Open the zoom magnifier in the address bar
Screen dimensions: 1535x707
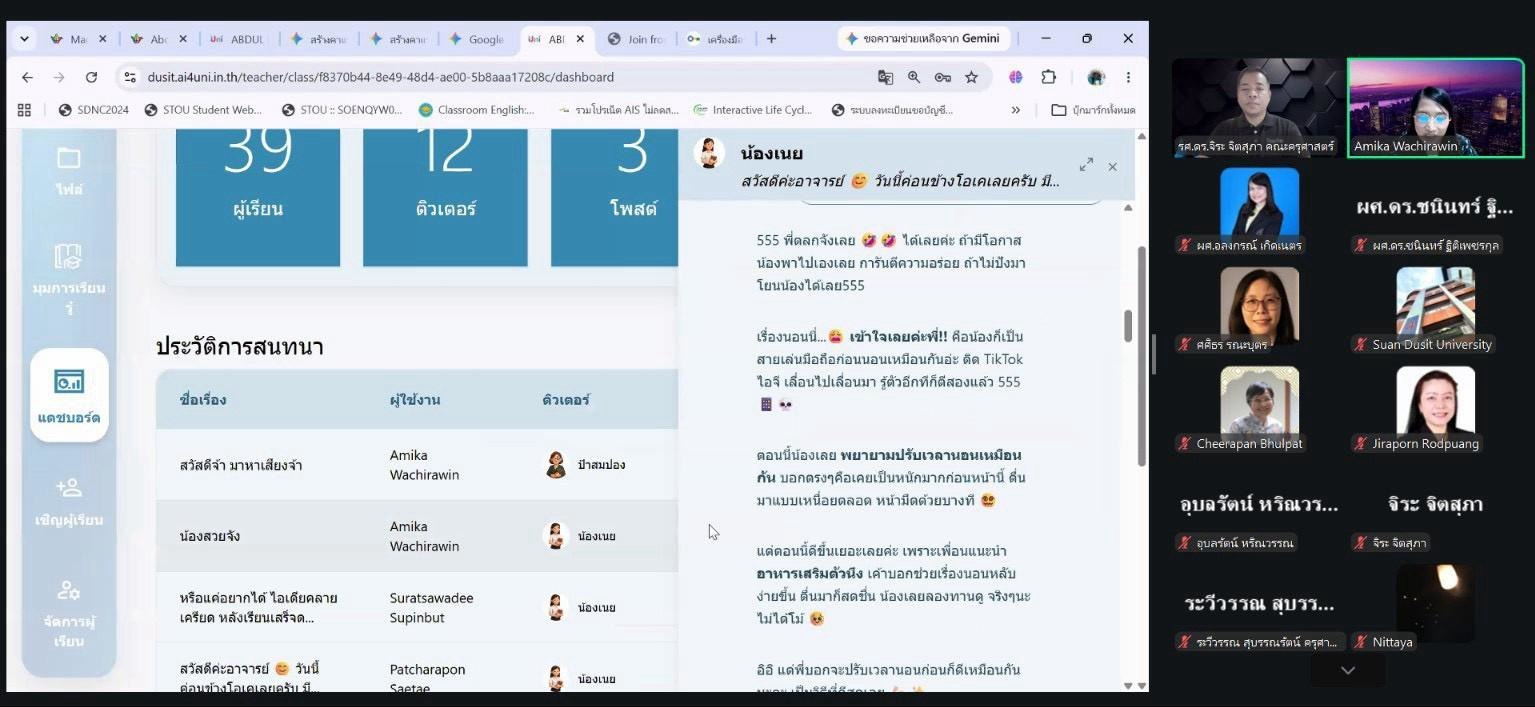pos(914,77)
